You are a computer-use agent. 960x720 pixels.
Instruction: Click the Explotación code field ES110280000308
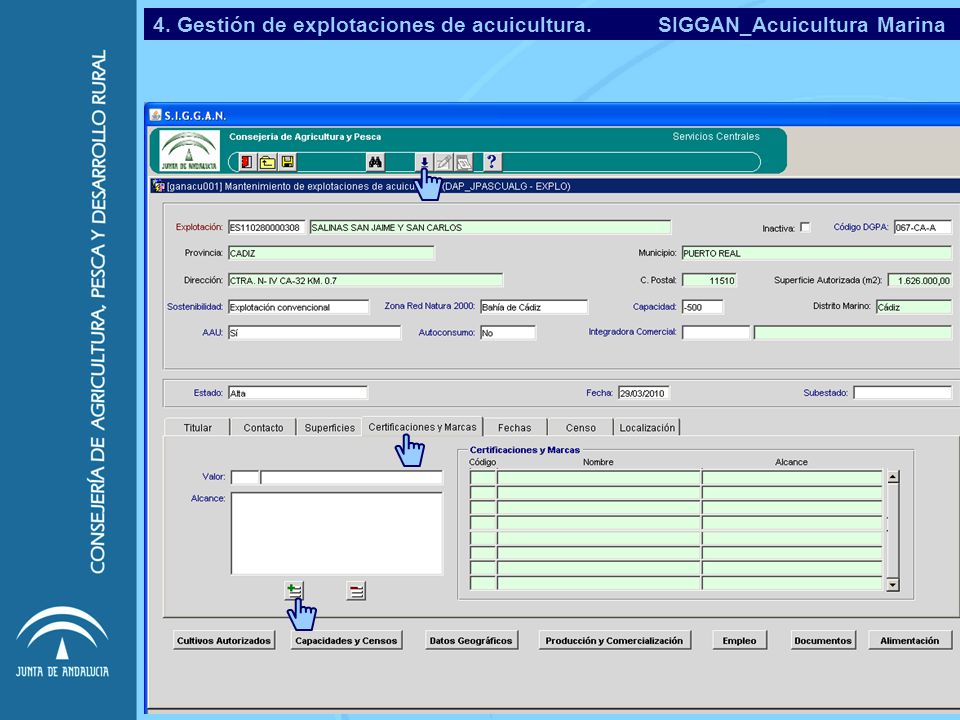(266, 227)
